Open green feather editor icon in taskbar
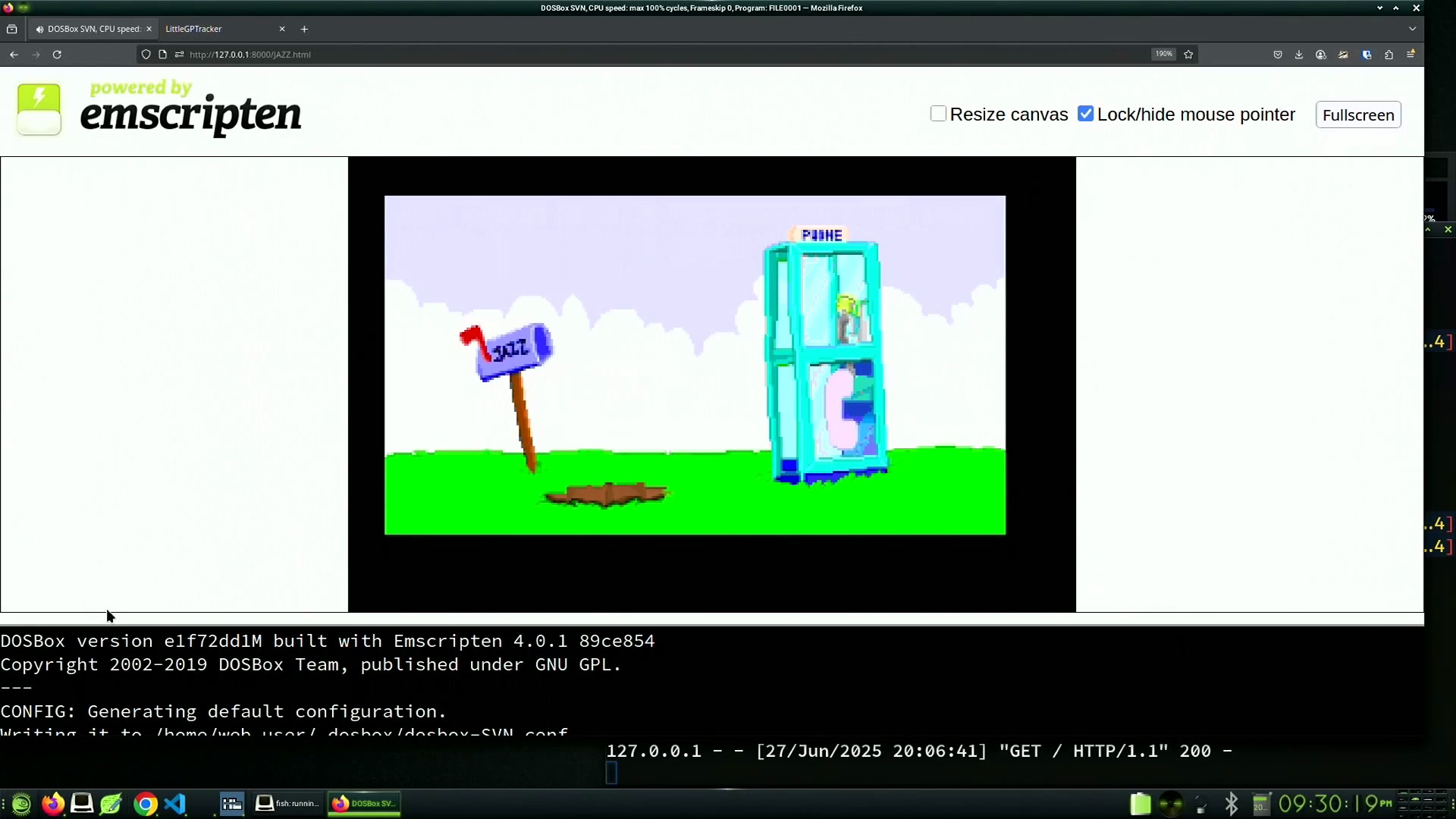Screen dimensions: 1456x819 pyautogui.click(x=111, y=804)
